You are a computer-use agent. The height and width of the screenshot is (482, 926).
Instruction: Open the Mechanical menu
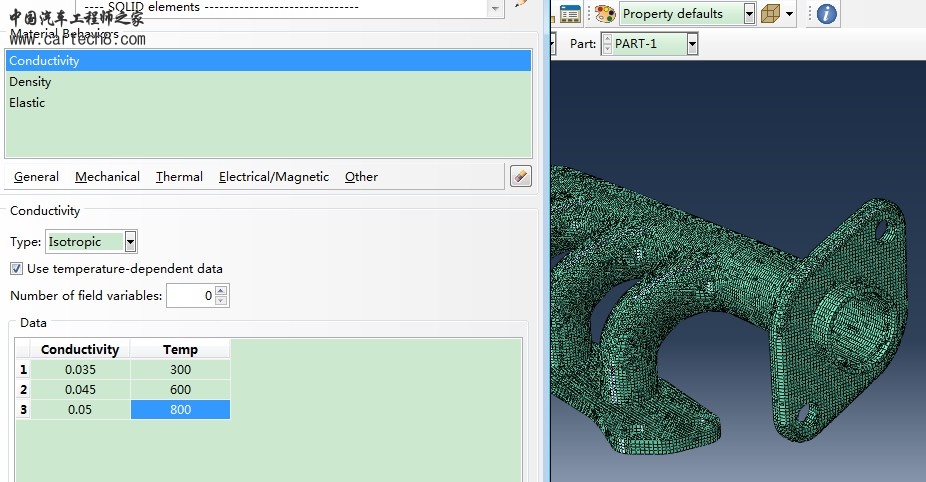pyautogui.click(x=107, y=177)
